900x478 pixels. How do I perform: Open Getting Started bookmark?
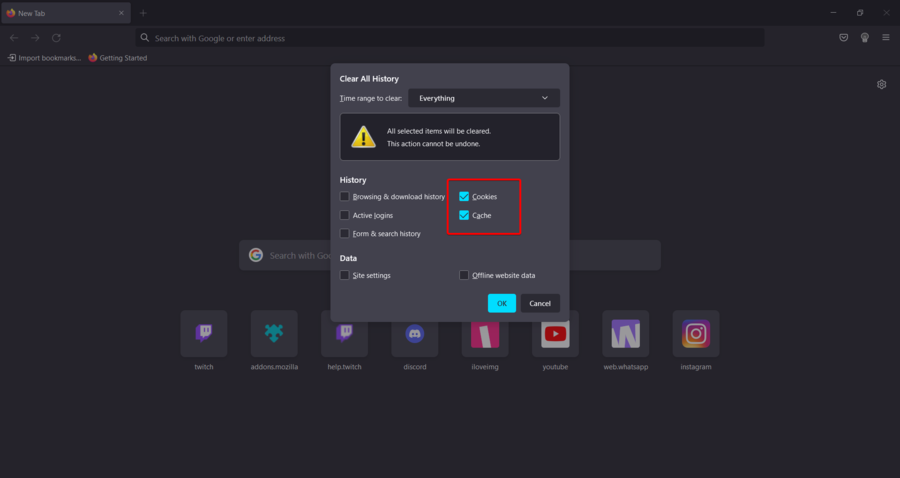pyautogui.click(x=118, y=58)
